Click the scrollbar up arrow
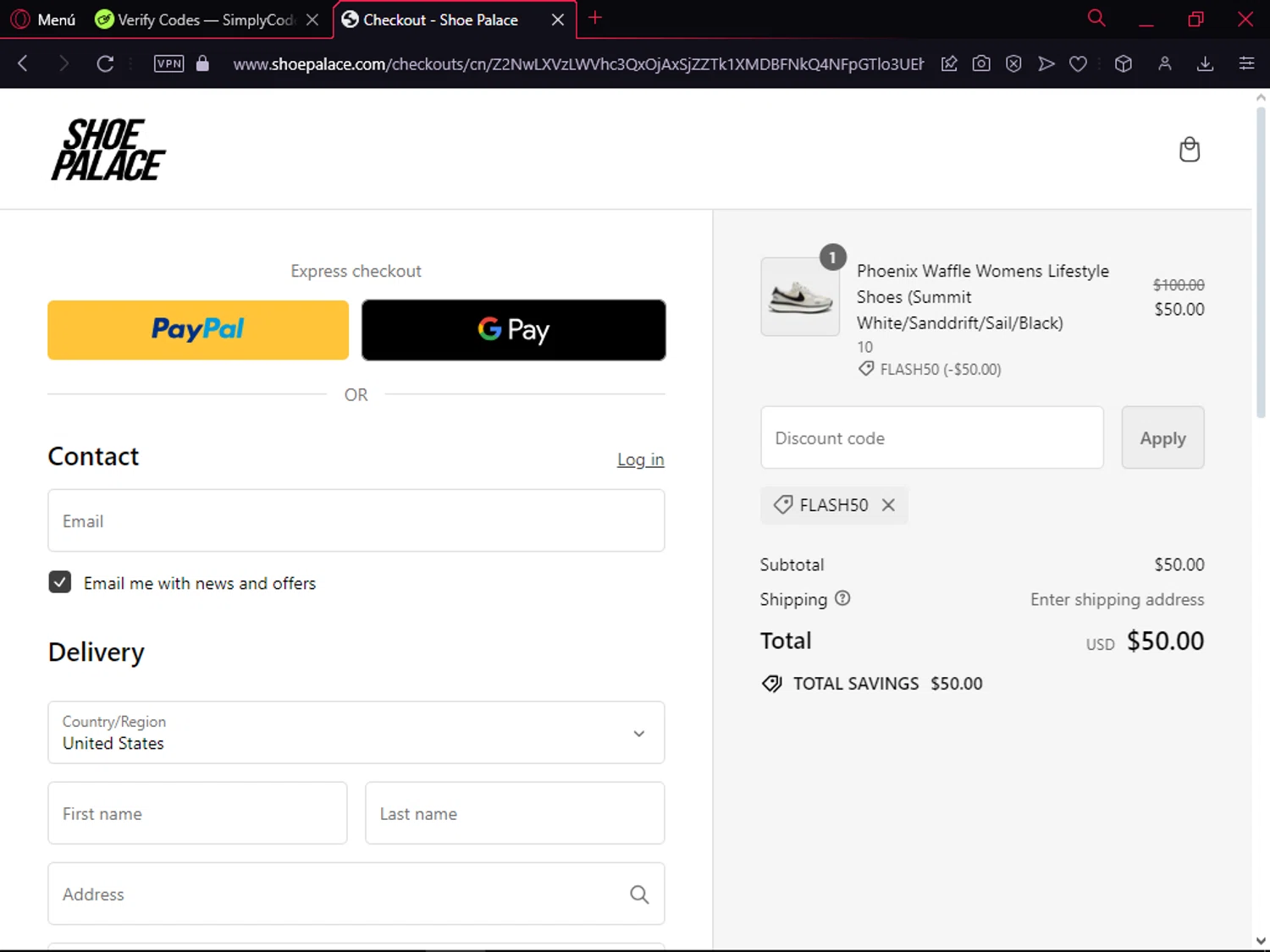This screenshot has width=1270, height=952. [1261, 97]
